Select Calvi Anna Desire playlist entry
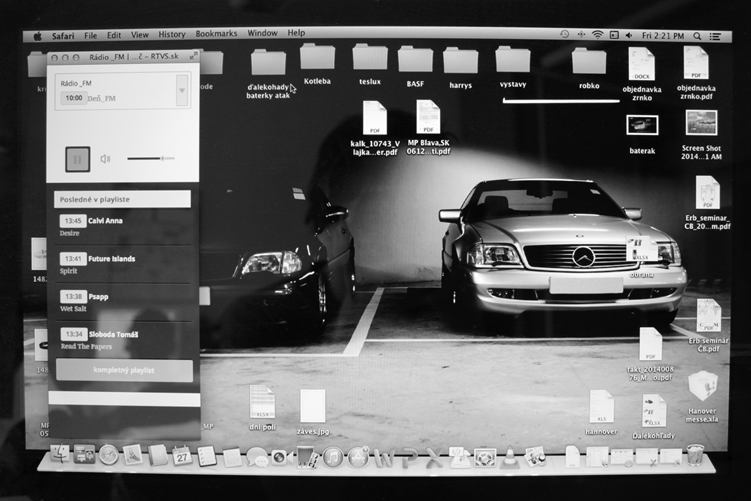This screenshot has width=751, height=501. (x=124, y=226)
